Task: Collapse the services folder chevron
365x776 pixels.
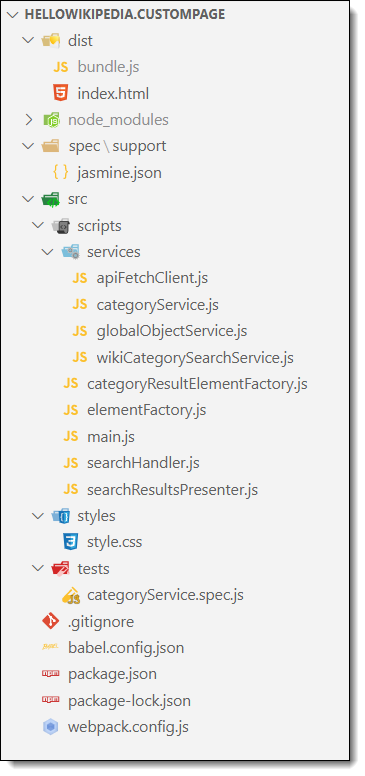Action: (48, 252)
